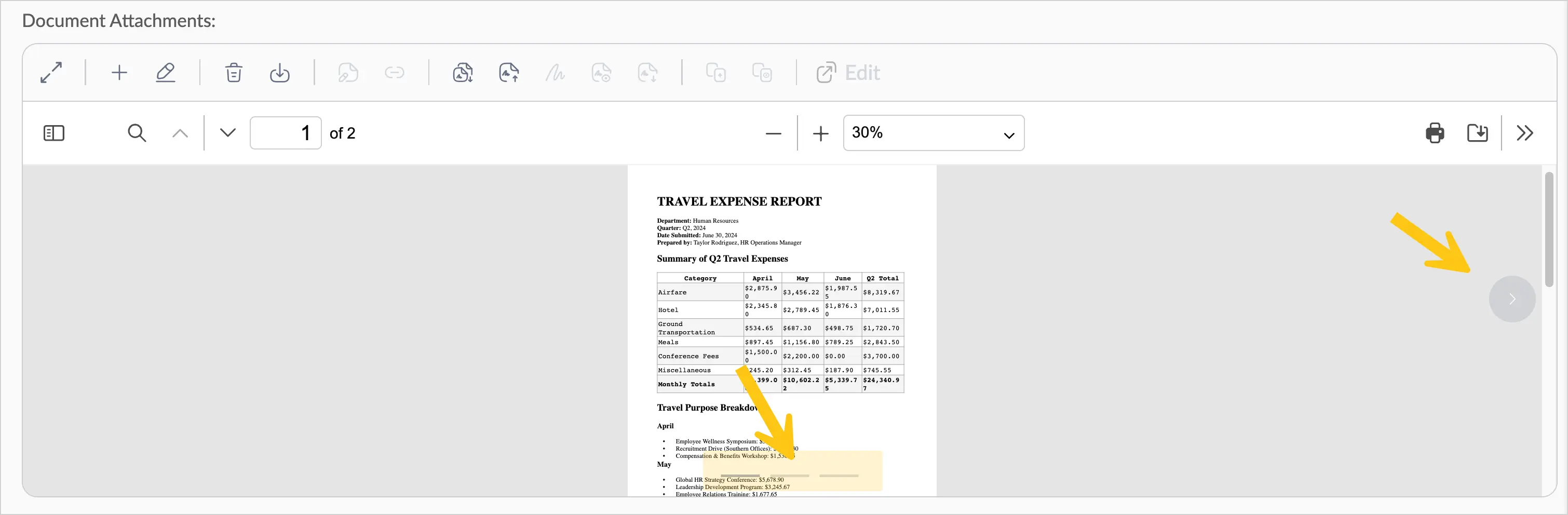This screenshot has width=1568, height=515.
Task: Click the 'Meals' row label
Action: [x=668, y=342]
